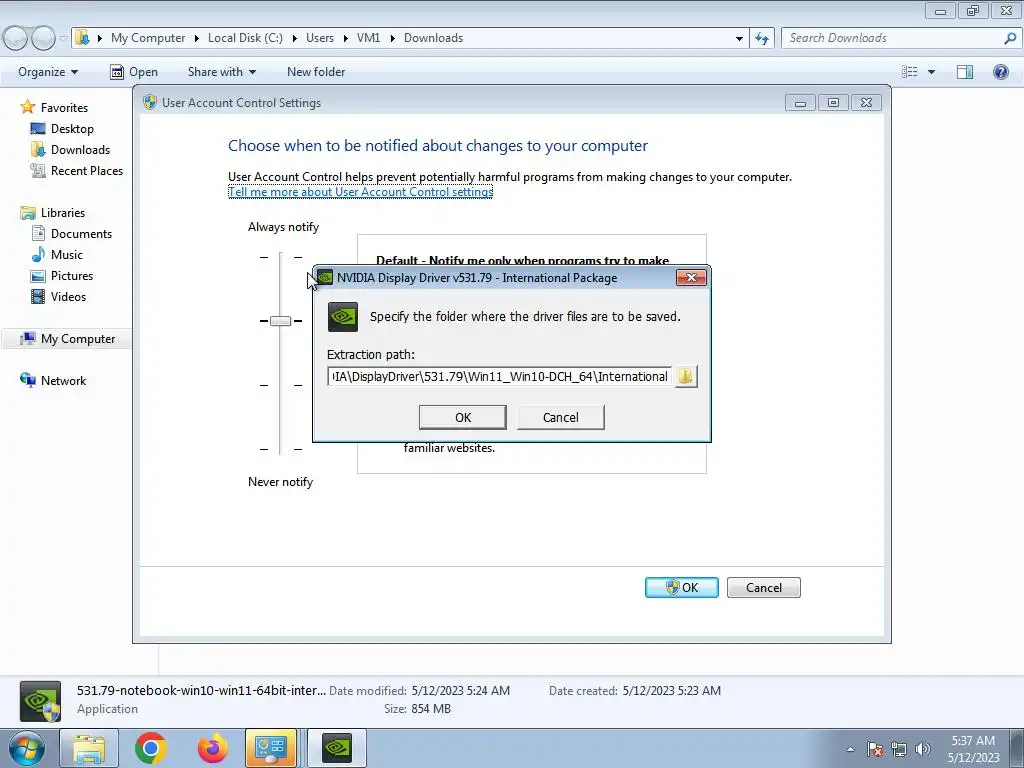Click the volume speaker tray icon
Image resolution: width=1024 pixels, height=768 pixels.
click(x=922, y=749)
